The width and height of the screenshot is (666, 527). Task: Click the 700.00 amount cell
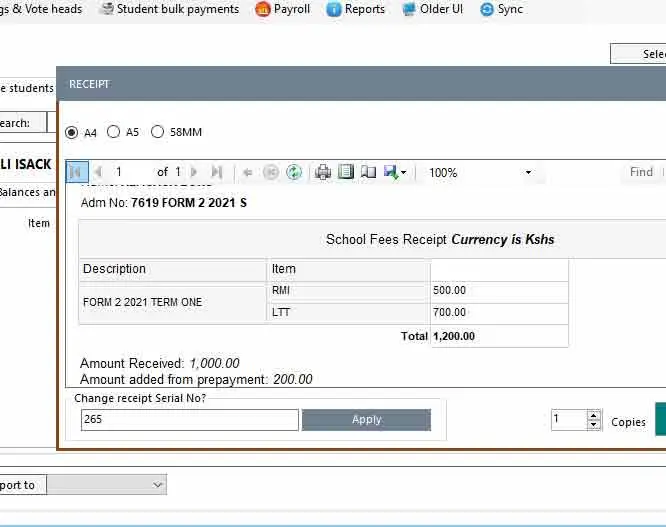point(499,313)
